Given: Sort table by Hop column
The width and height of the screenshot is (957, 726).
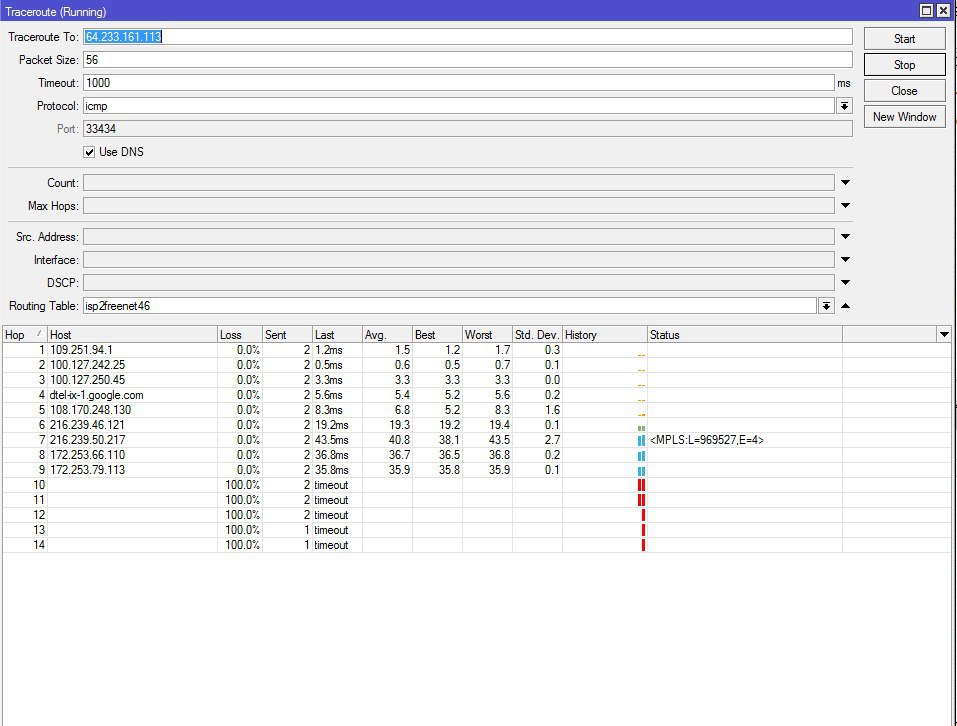Looking at the screenshot, I should 24,334.
